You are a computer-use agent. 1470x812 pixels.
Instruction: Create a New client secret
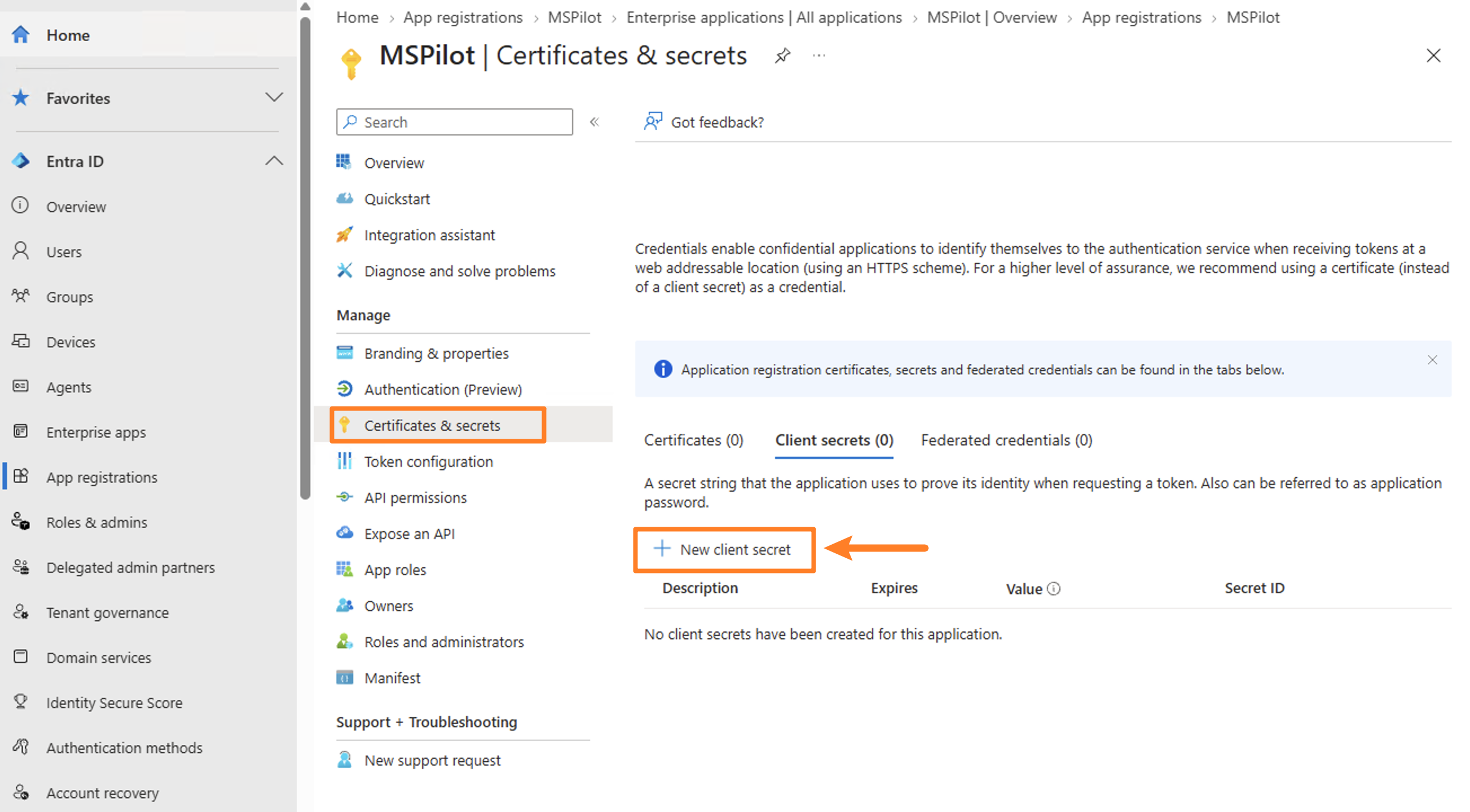(723, 550)
